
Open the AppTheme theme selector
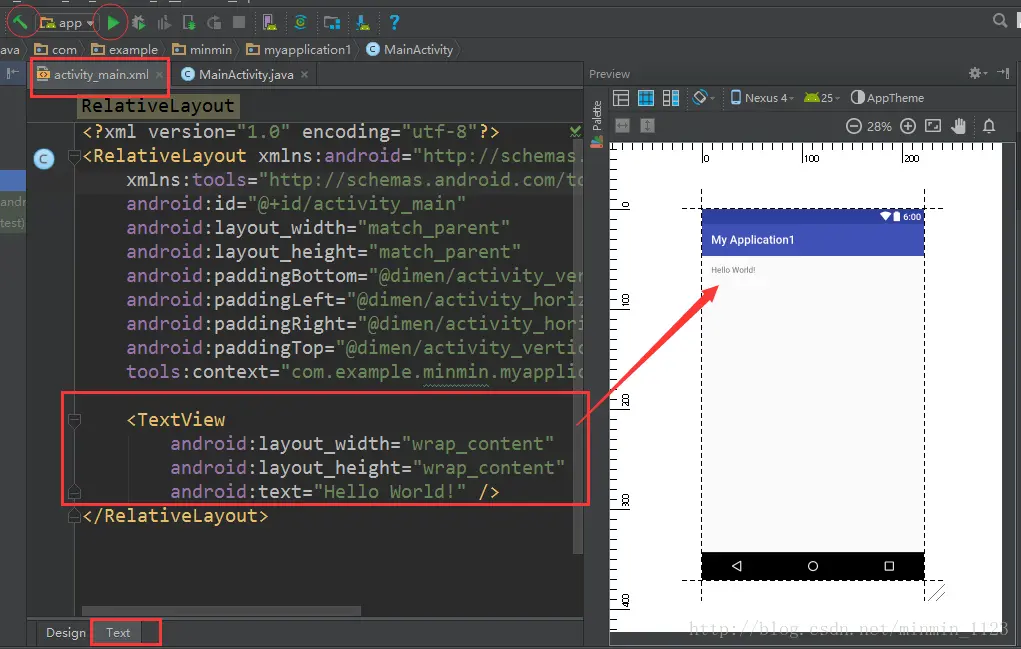(x=888, y=98)
